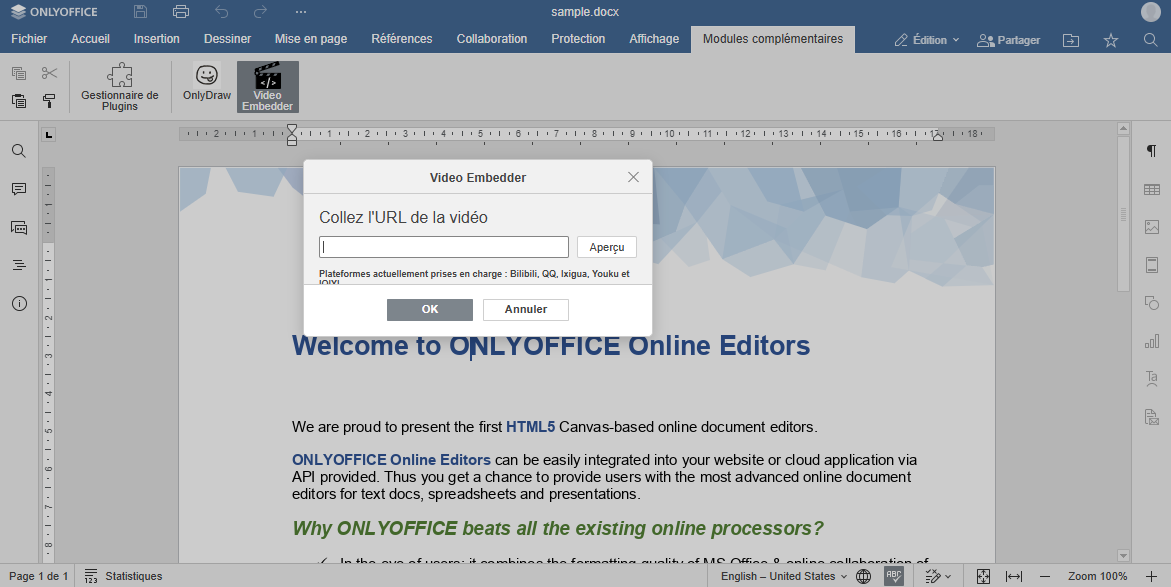Open the track changes dropdown in status bar
The image size is (1171, 587).
938,576
